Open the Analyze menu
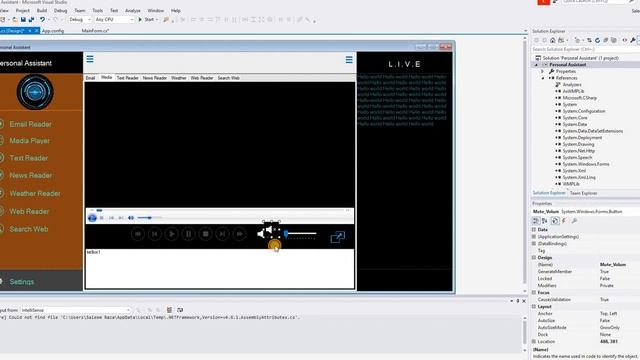 [133, 11]
